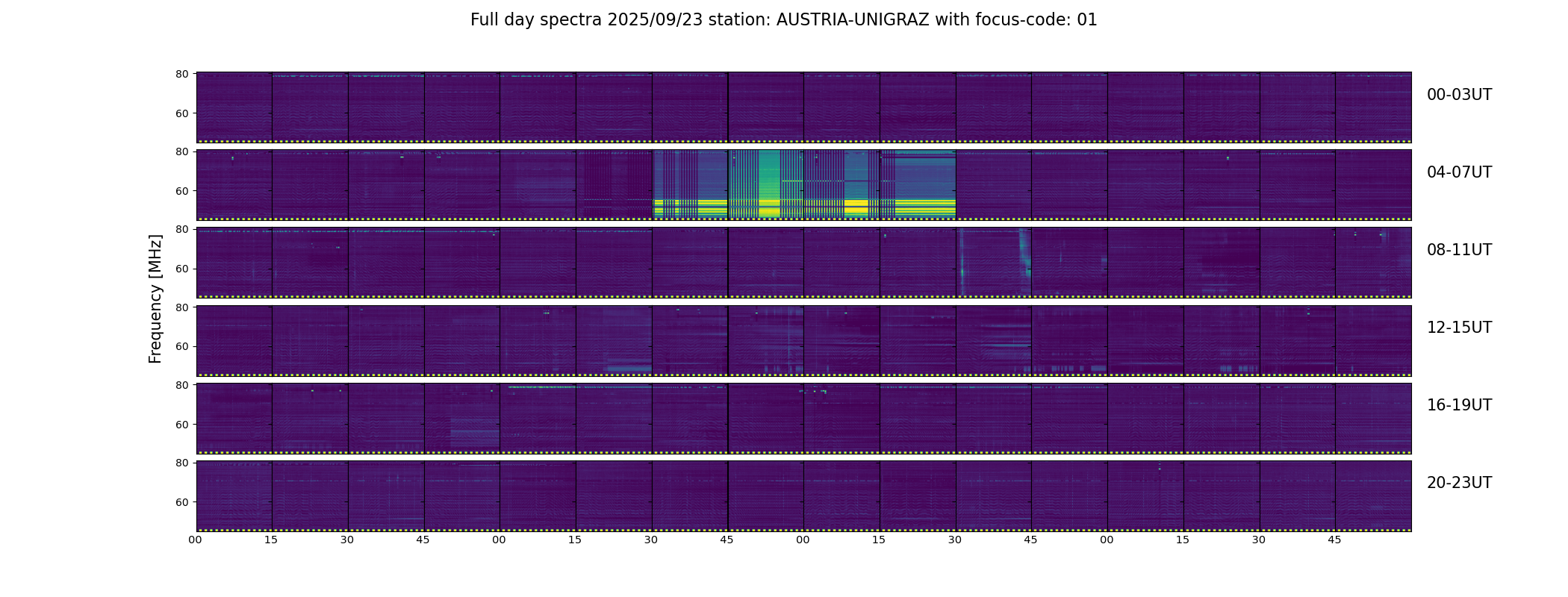The image size is (1568, 597).
Task: Click the '16-19UT' row label
Action: (1459, 405)
